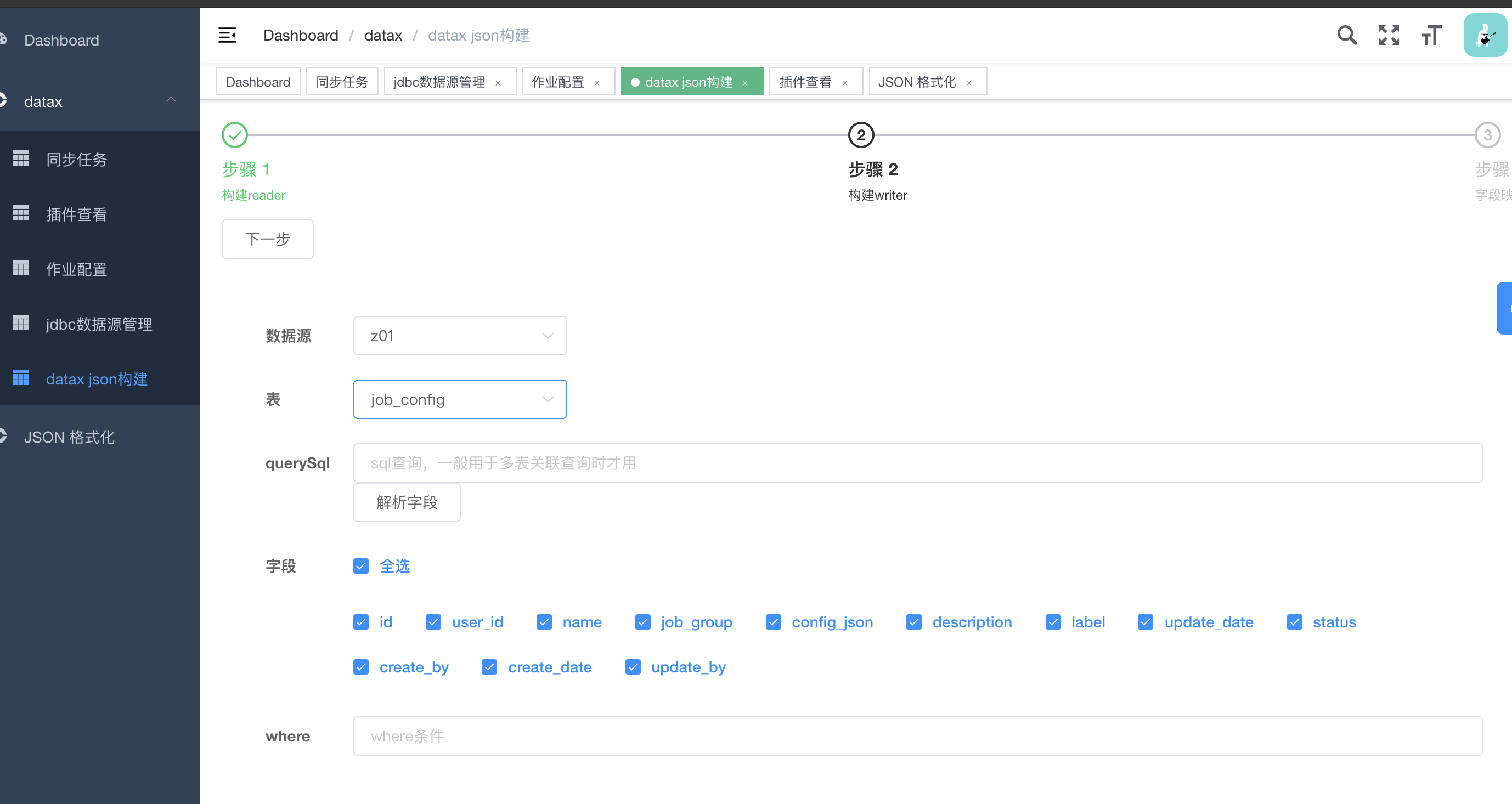Expand the 表 dropdown showing job_config
The height and width of the screenshot is (804, 1512).
[x=460, y=399]
